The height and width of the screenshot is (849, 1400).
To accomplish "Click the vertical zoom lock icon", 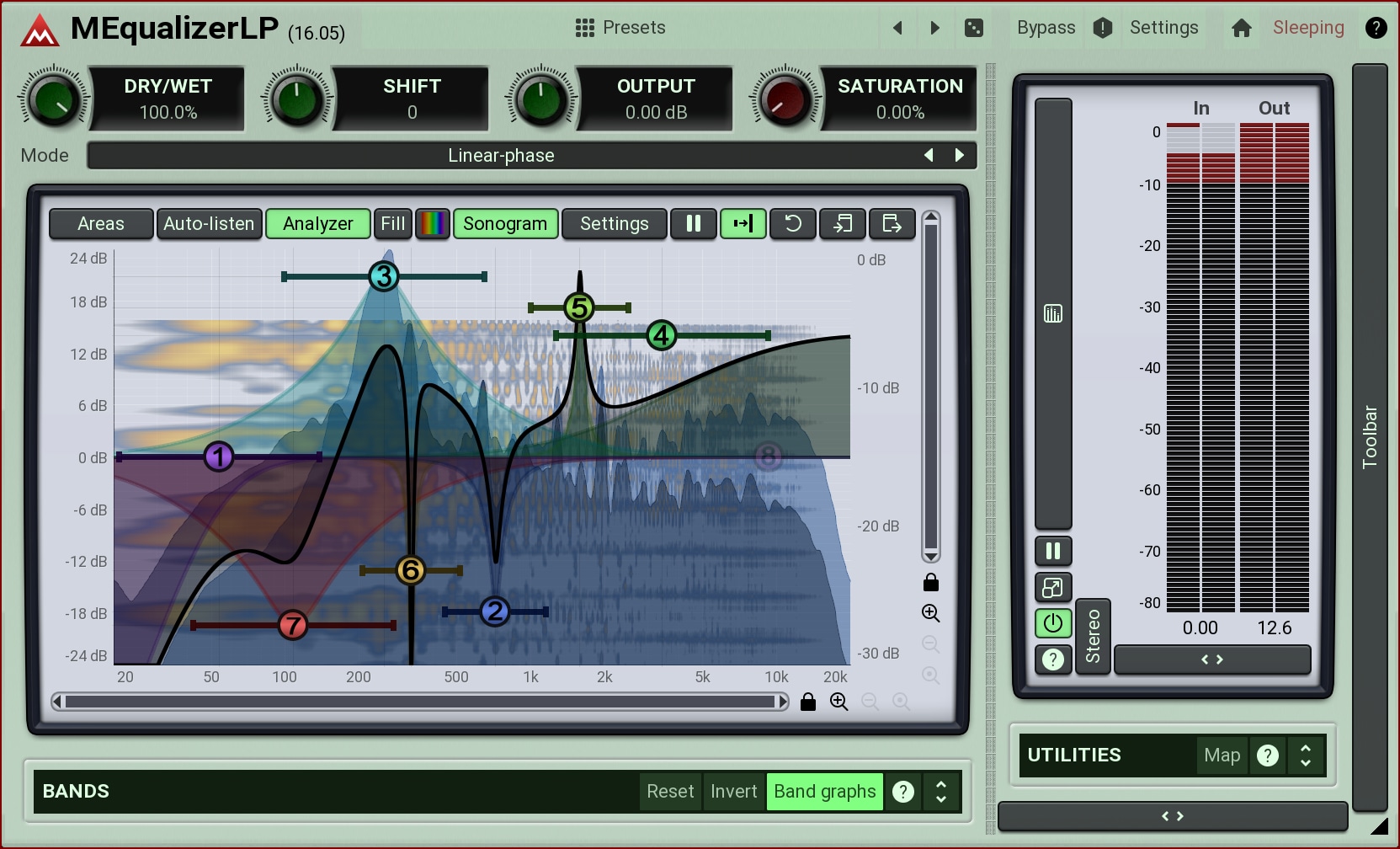I will pos(930,582).
